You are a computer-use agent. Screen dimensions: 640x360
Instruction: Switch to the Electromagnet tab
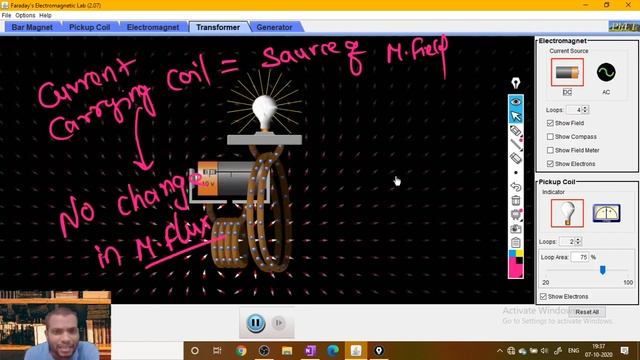coord(153,27)
